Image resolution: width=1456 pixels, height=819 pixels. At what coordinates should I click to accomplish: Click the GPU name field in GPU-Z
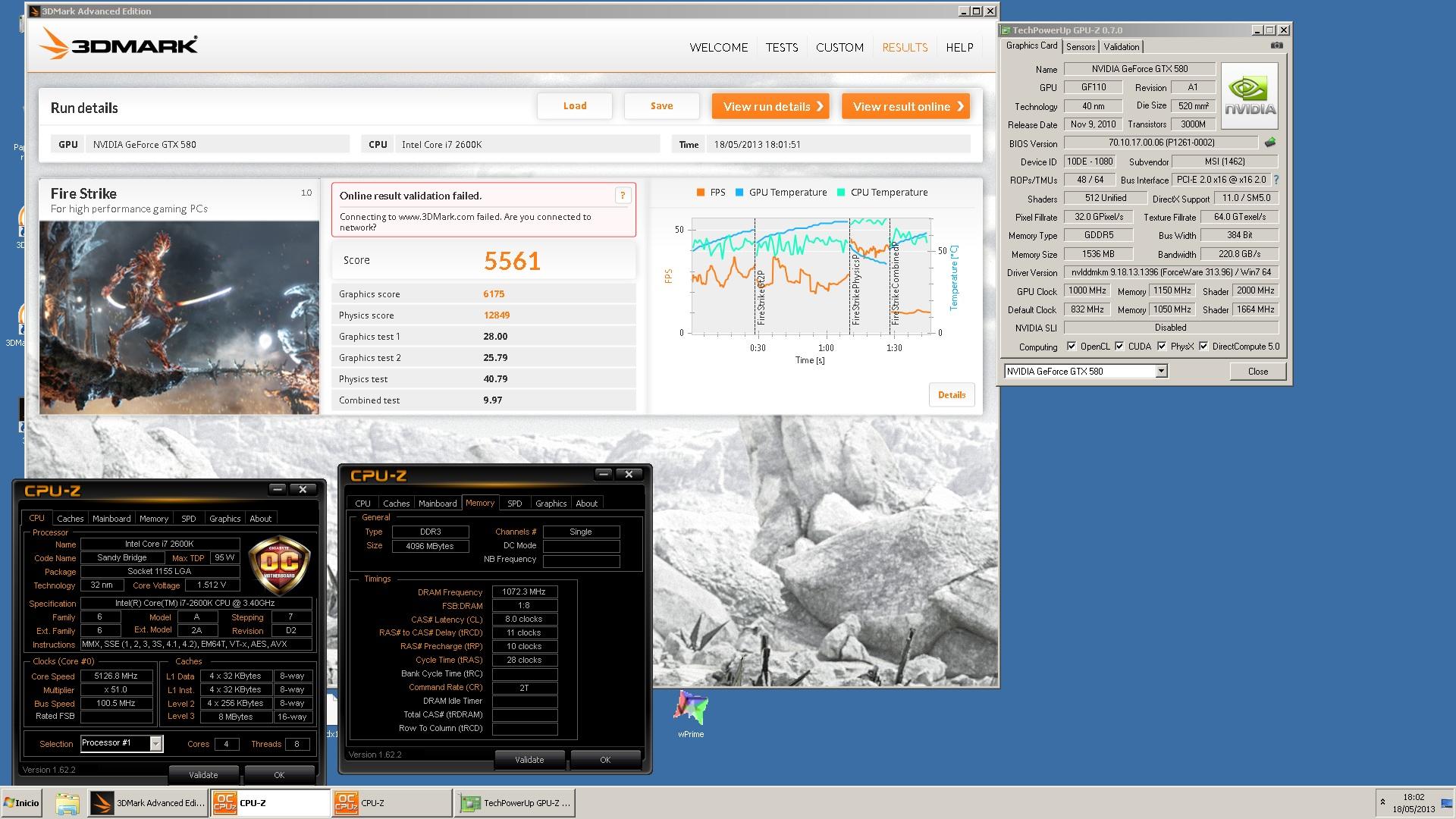1139,69
